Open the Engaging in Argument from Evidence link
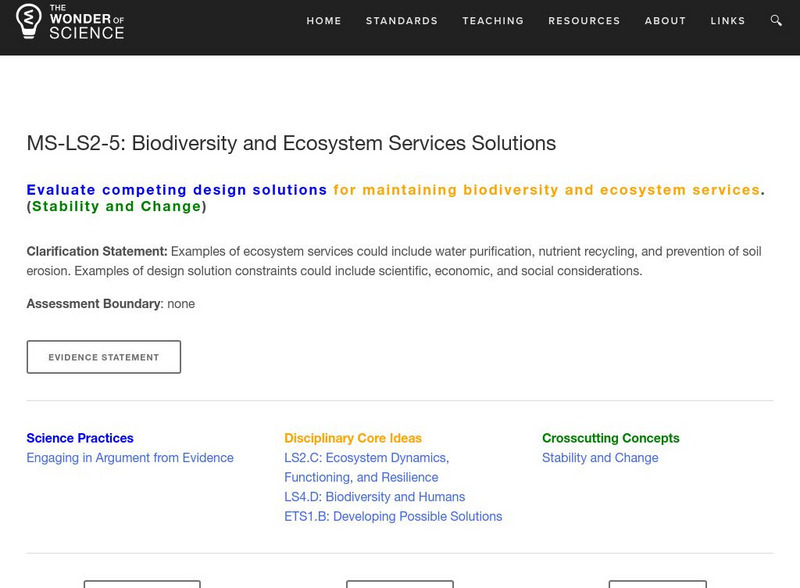The width and height of the screenshot is (800, 588). [130, 457]
